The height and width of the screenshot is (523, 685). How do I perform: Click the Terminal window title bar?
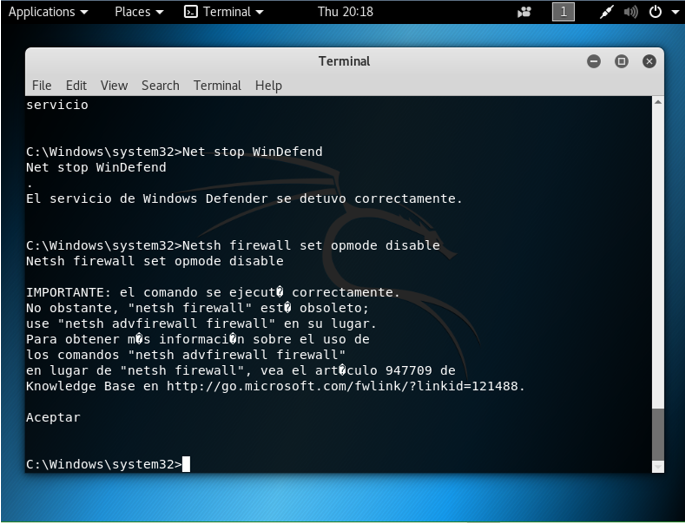pos(344,61)
